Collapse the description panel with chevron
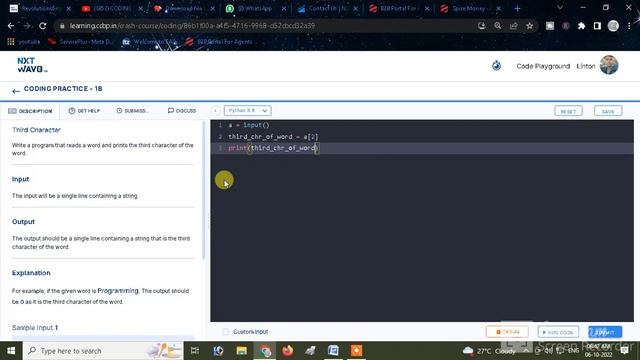The height and width of the screenshot is (360, 640). (216, 111)
